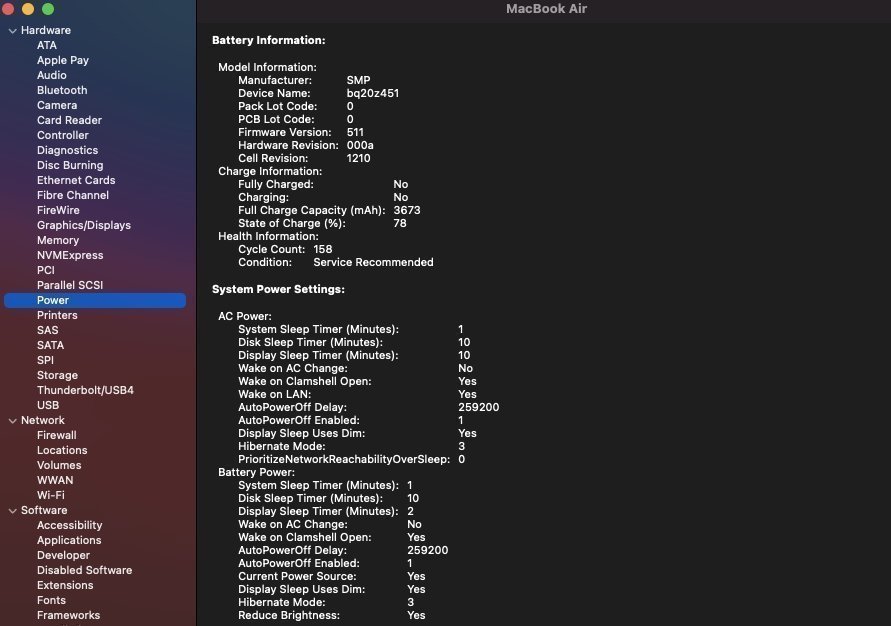
Task: Select Wi-Fi under Network
Action: (x=51, y=495)
